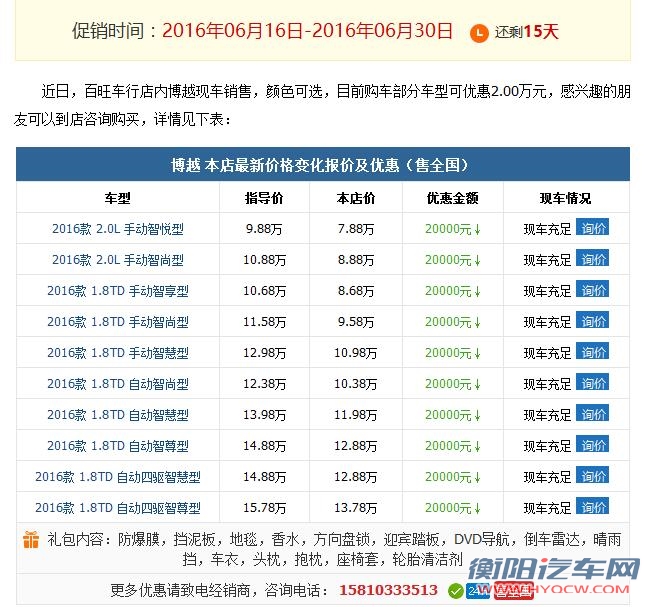Viewport: 651px width, 607px height.
Task: Open 2016款 1.8TD 手动智尚型 link
Action: [x=118, y=322]
